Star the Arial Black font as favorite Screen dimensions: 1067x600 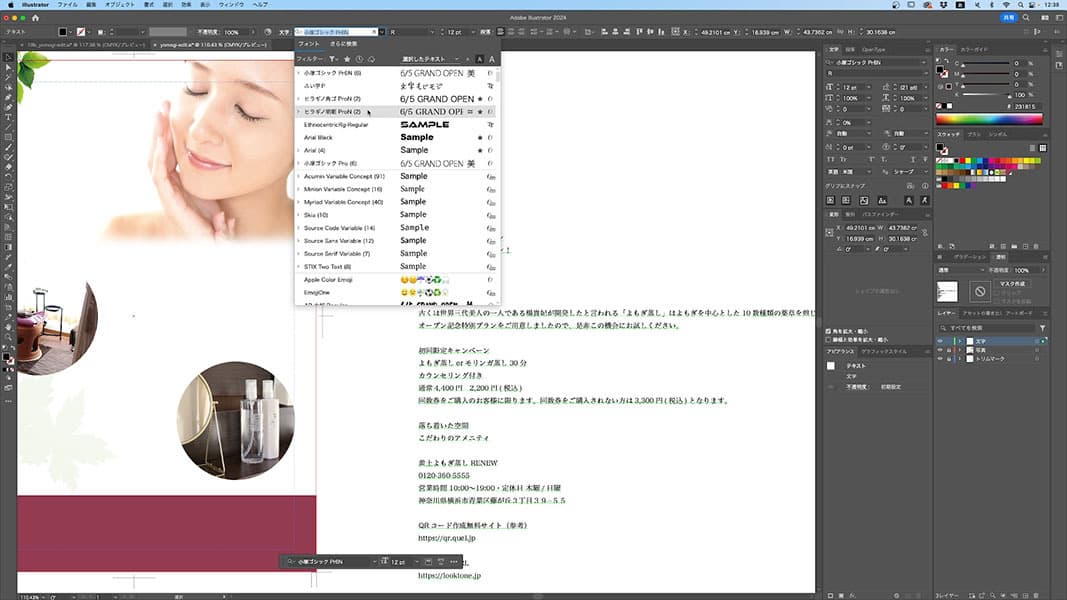tap(480, 137)
